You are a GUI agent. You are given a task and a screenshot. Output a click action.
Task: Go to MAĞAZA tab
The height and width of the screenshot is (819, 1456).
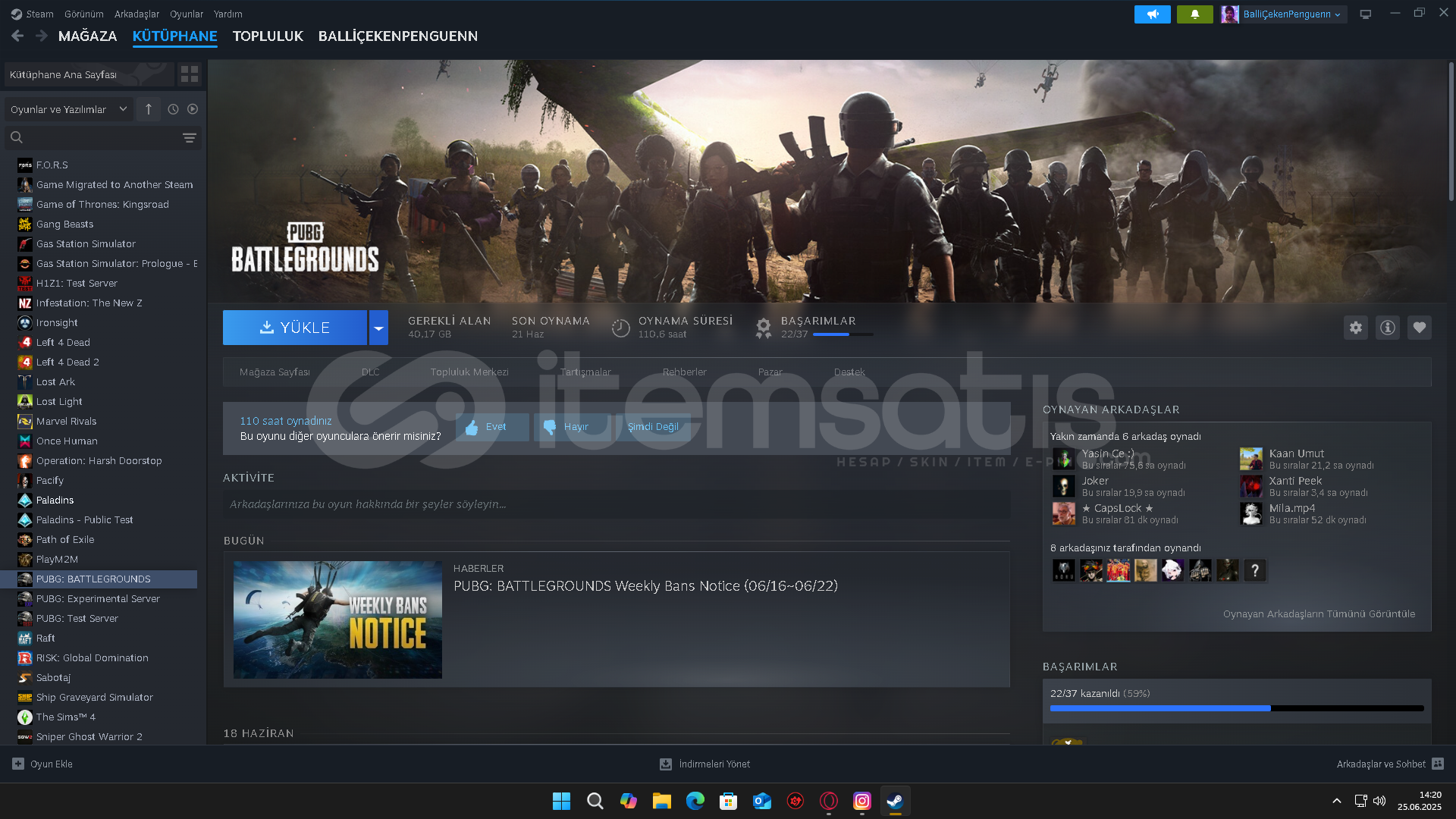[88, 36]
